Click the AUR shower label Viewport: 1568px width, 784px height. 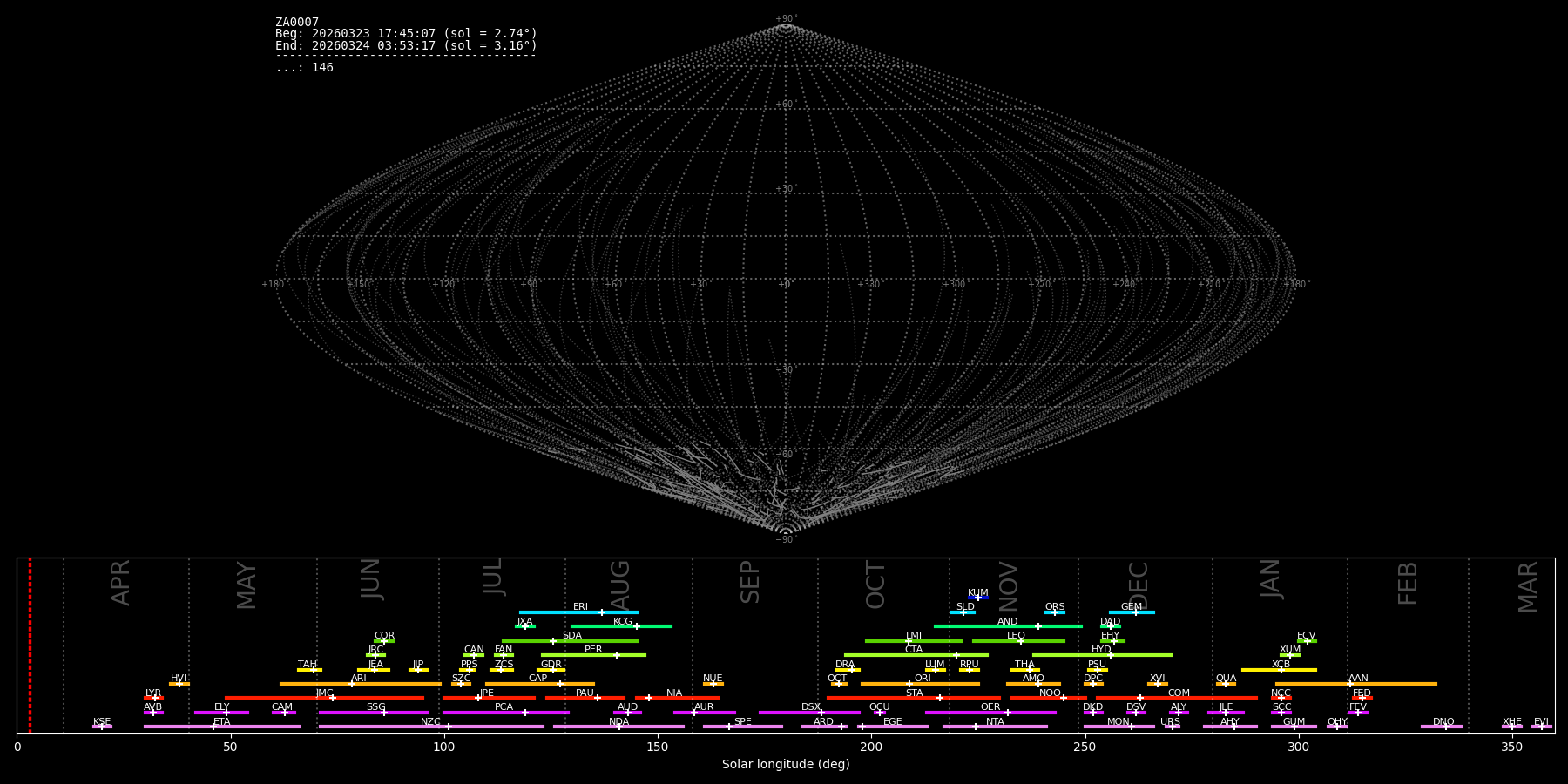point(704,707)
